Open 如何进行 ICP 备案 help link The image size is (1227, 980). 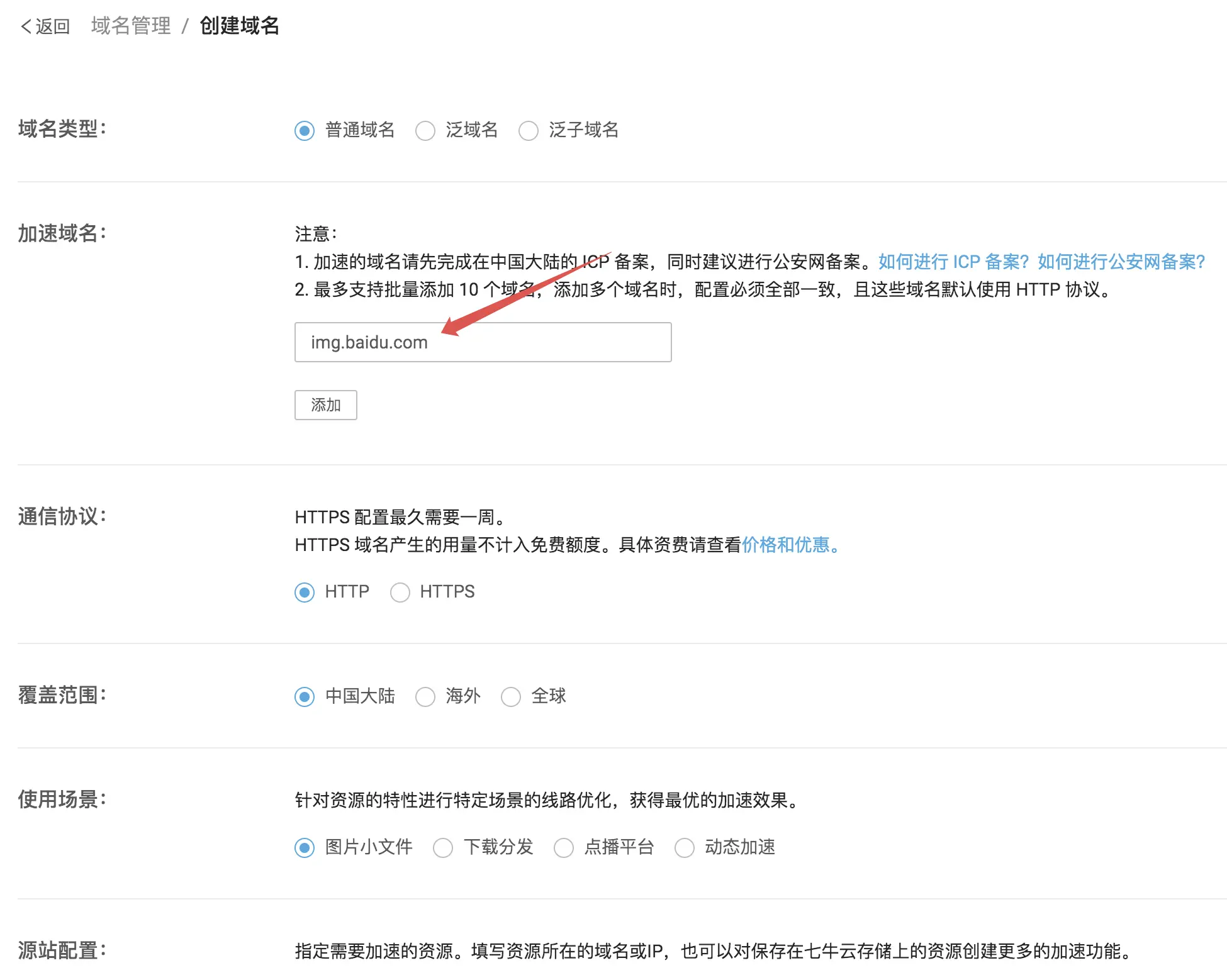pos(953,262)
